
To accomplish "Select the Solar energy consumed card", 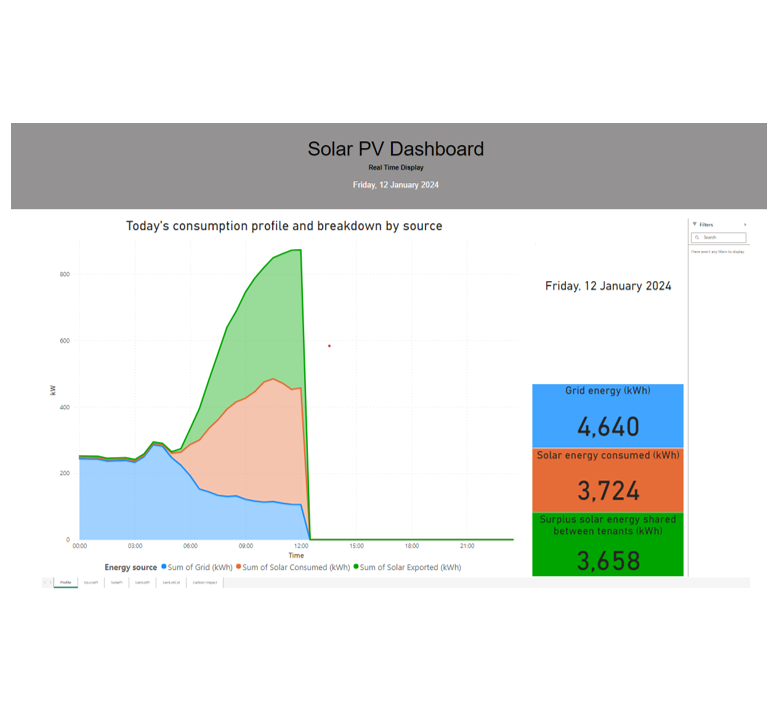I will (x=608, y=479).
